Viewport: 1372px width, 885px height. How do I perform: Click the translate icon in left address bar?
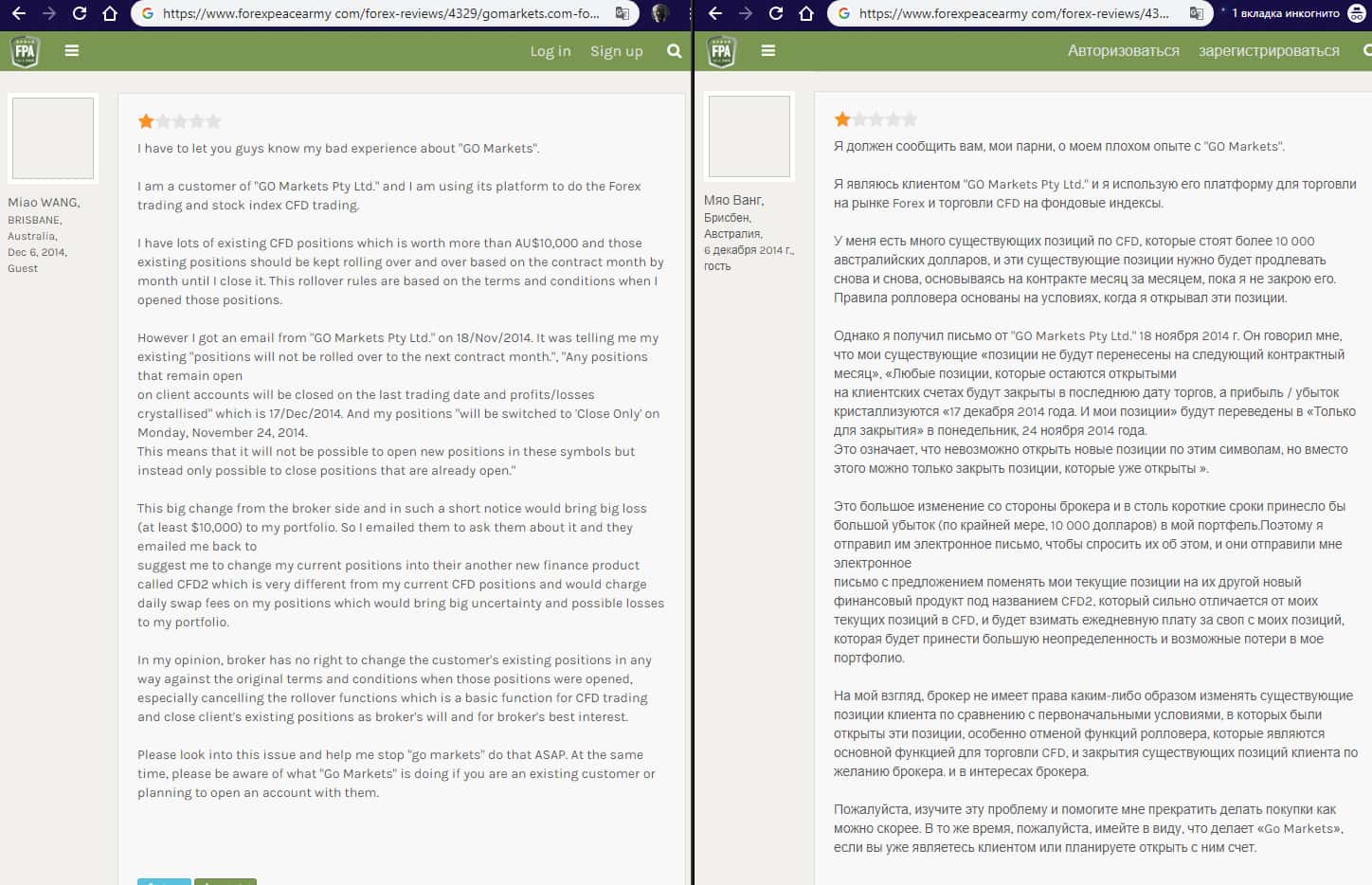(x=623, y=13)
